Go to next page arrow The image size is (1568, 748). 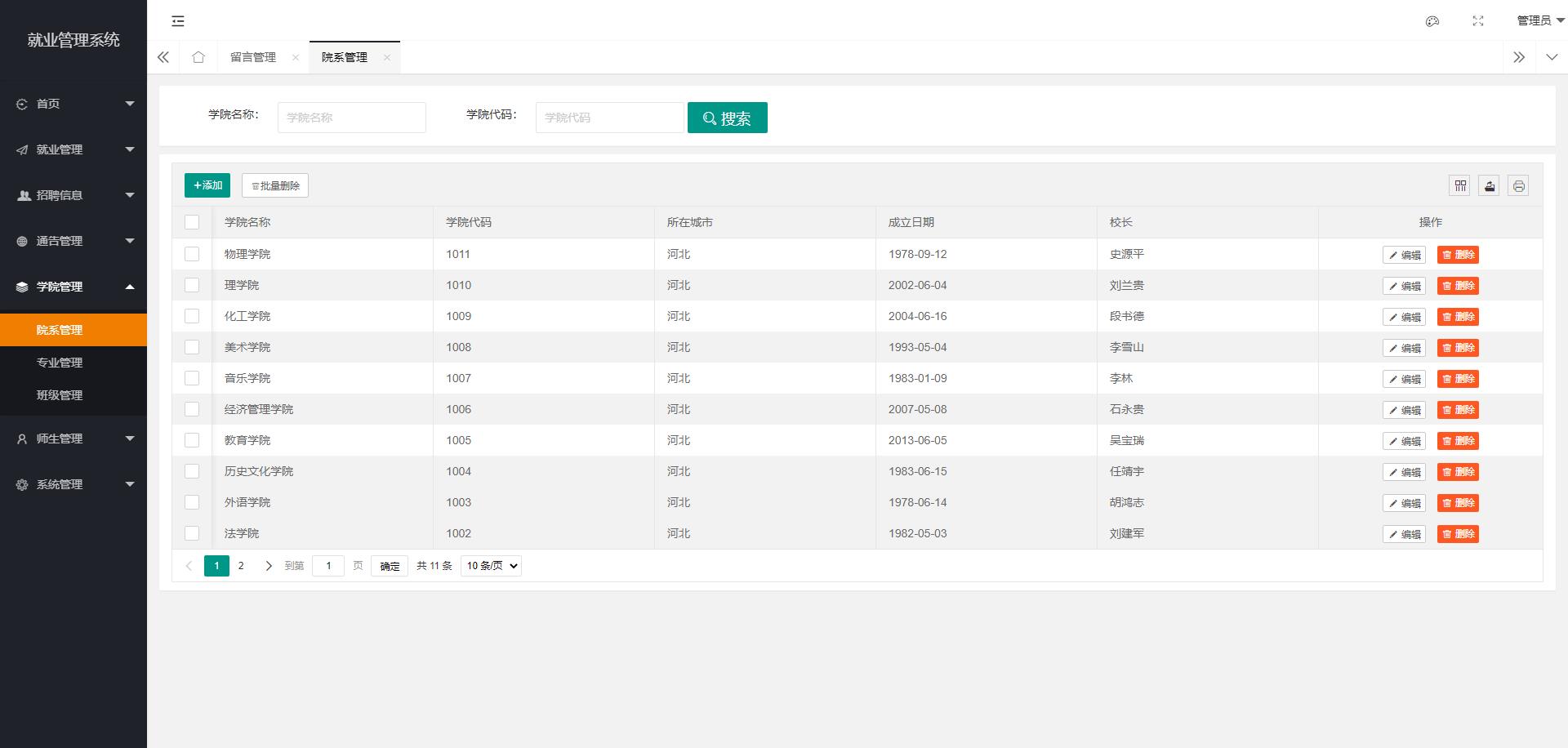tap(268, 566)
